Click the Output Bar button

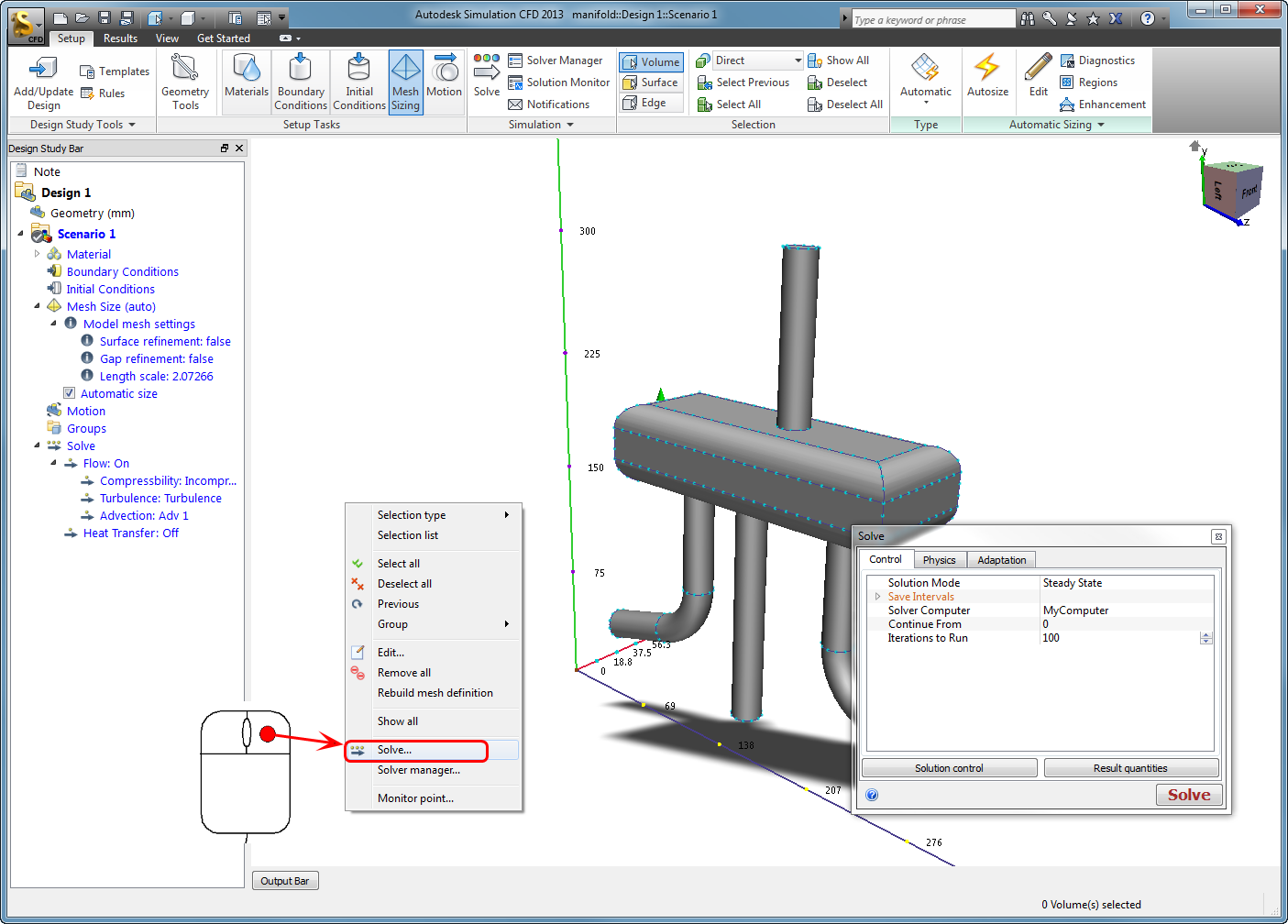284,881
